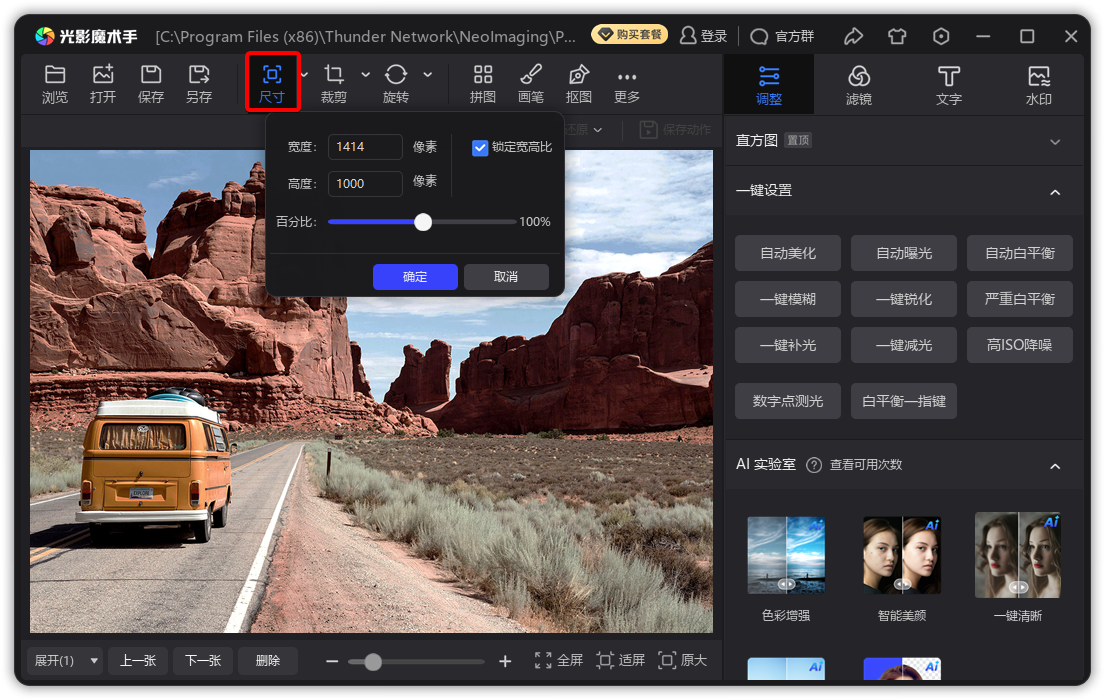Click the 智能美颜 AI thumbnail
Viewport: 1105px width, 700px height.
click(902, 555)
